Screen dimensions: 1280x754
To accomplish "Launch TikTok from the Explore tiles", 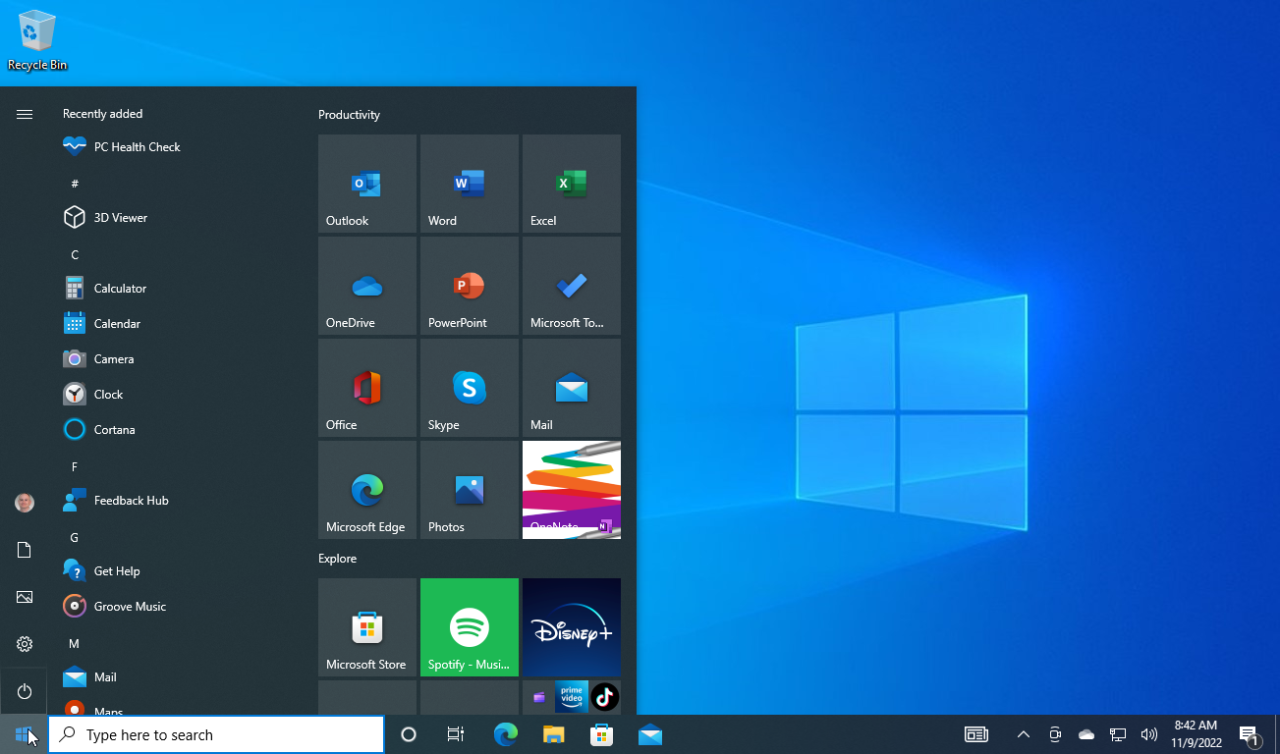I will pyautogui.click(x=604, y=697).
